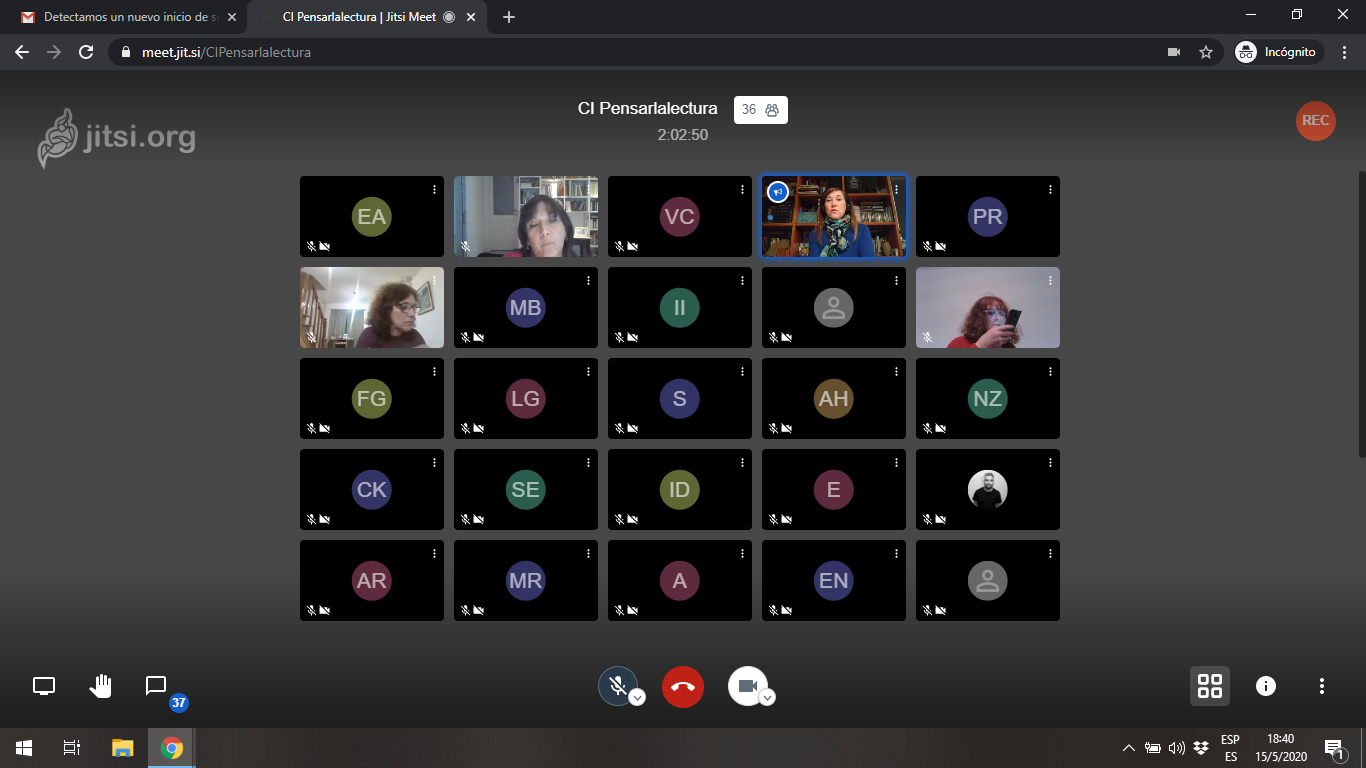Open the more actions three-dot menu
1366x768 pixels.
pos(1322,686)
